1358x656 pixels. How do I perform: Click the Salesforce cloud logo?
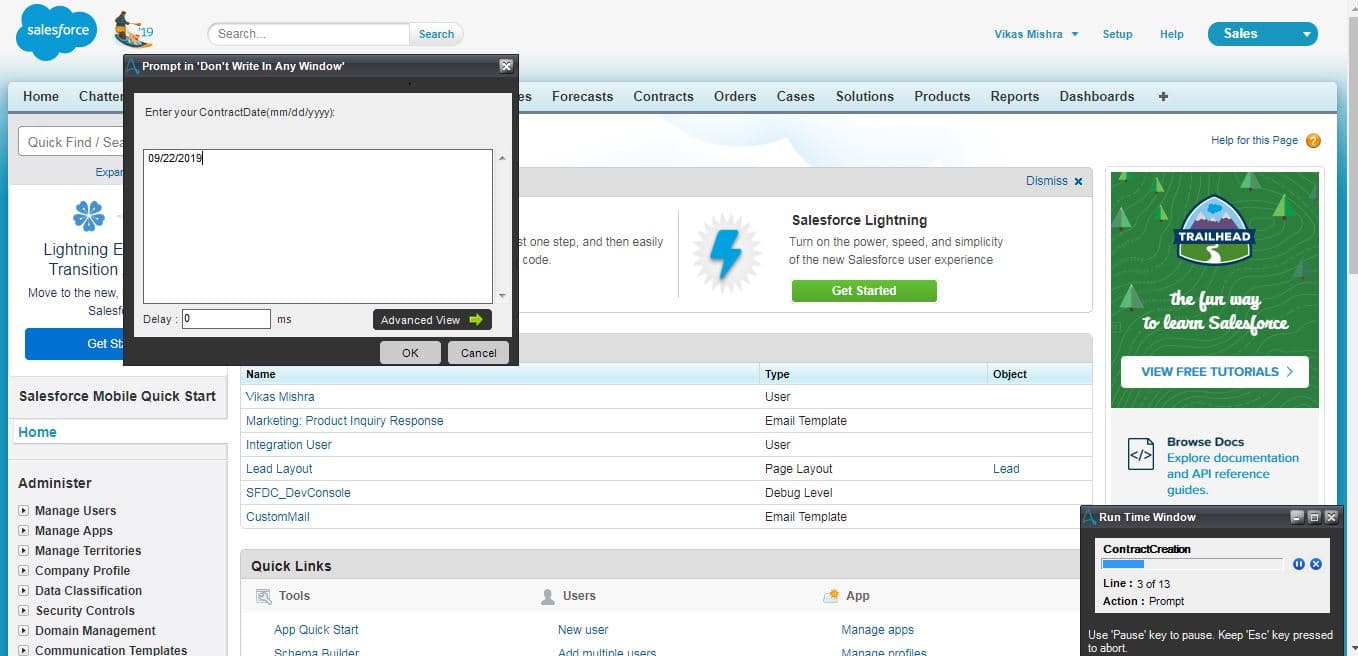coord(57,31)
